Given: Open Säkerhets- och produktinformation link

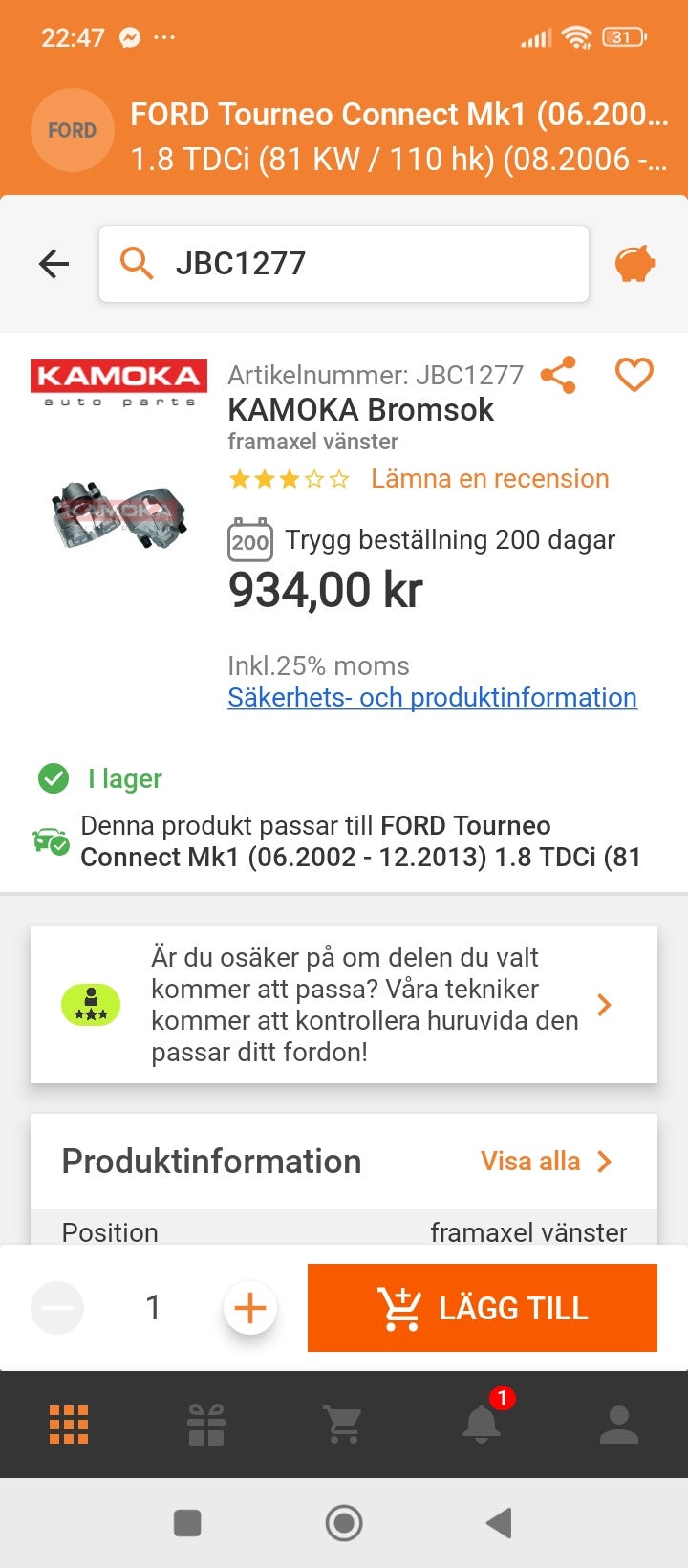Looking at the screenshot, I should [x=432, y=697].
